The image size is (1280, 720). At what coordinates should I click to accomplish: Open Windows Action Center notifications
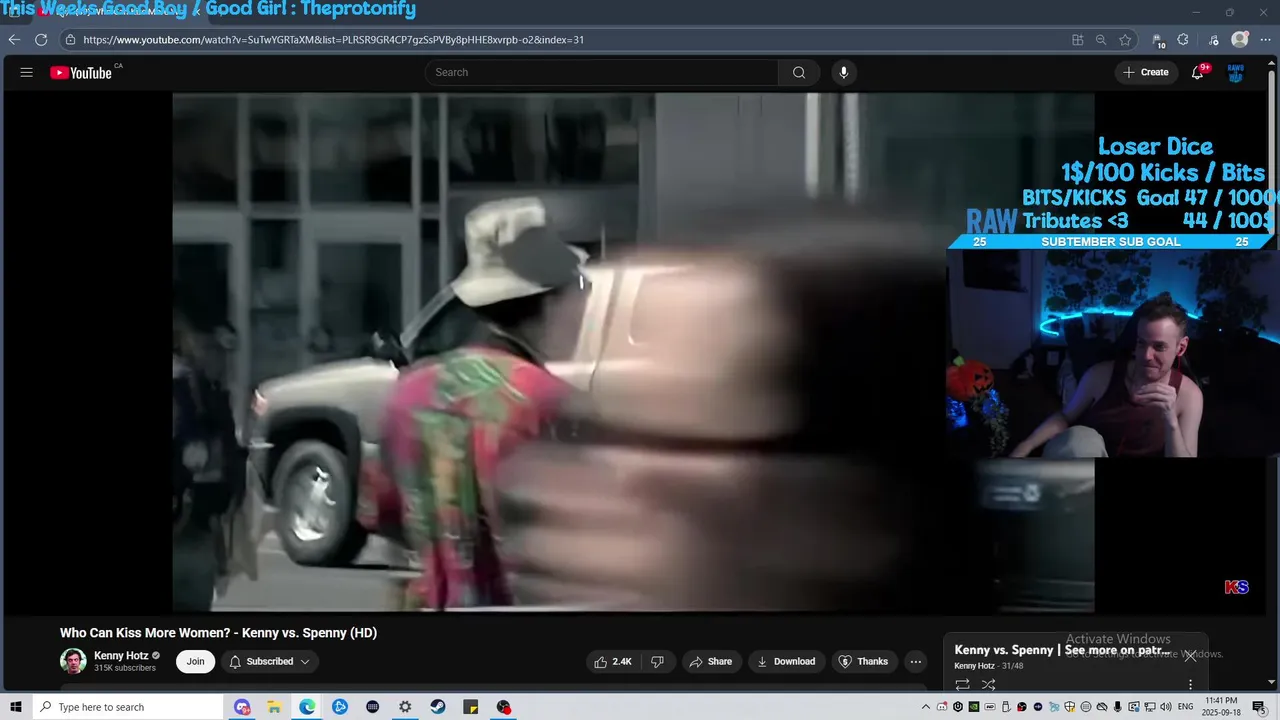point(1259,707)
